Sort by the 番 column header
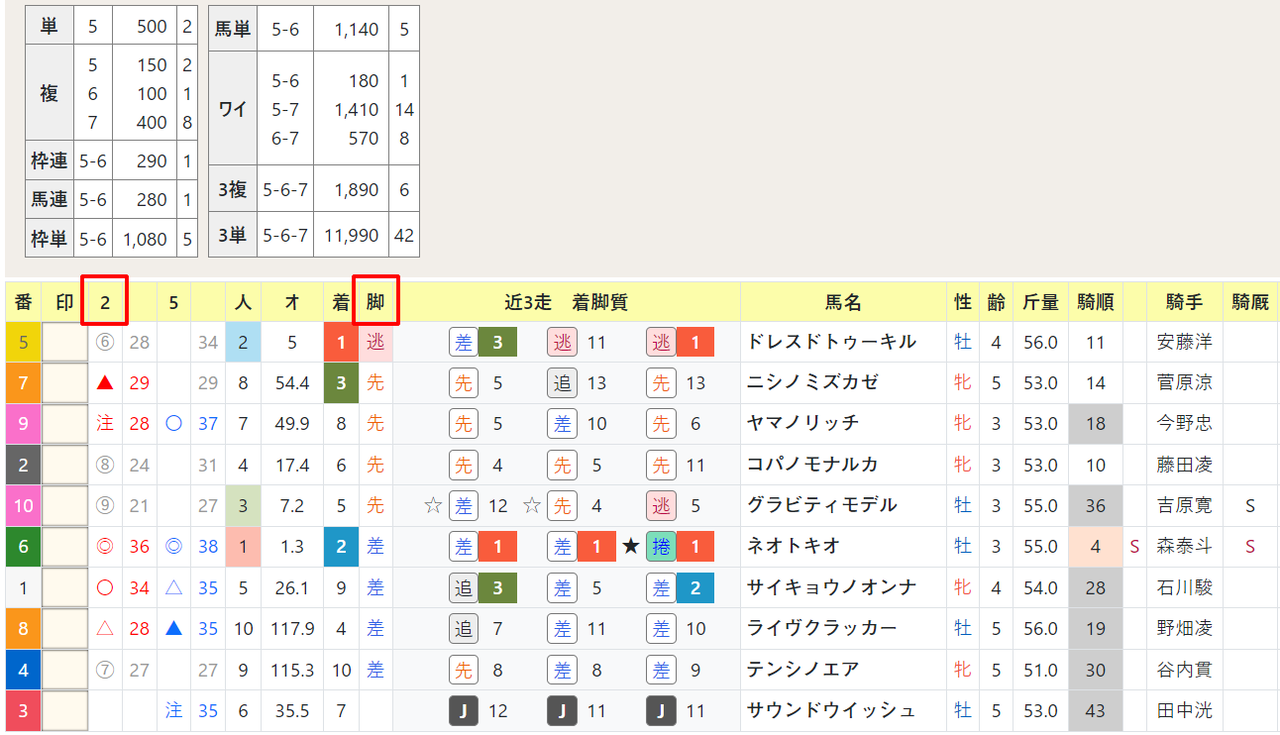The image size is (1280, 735). [23, 302]
